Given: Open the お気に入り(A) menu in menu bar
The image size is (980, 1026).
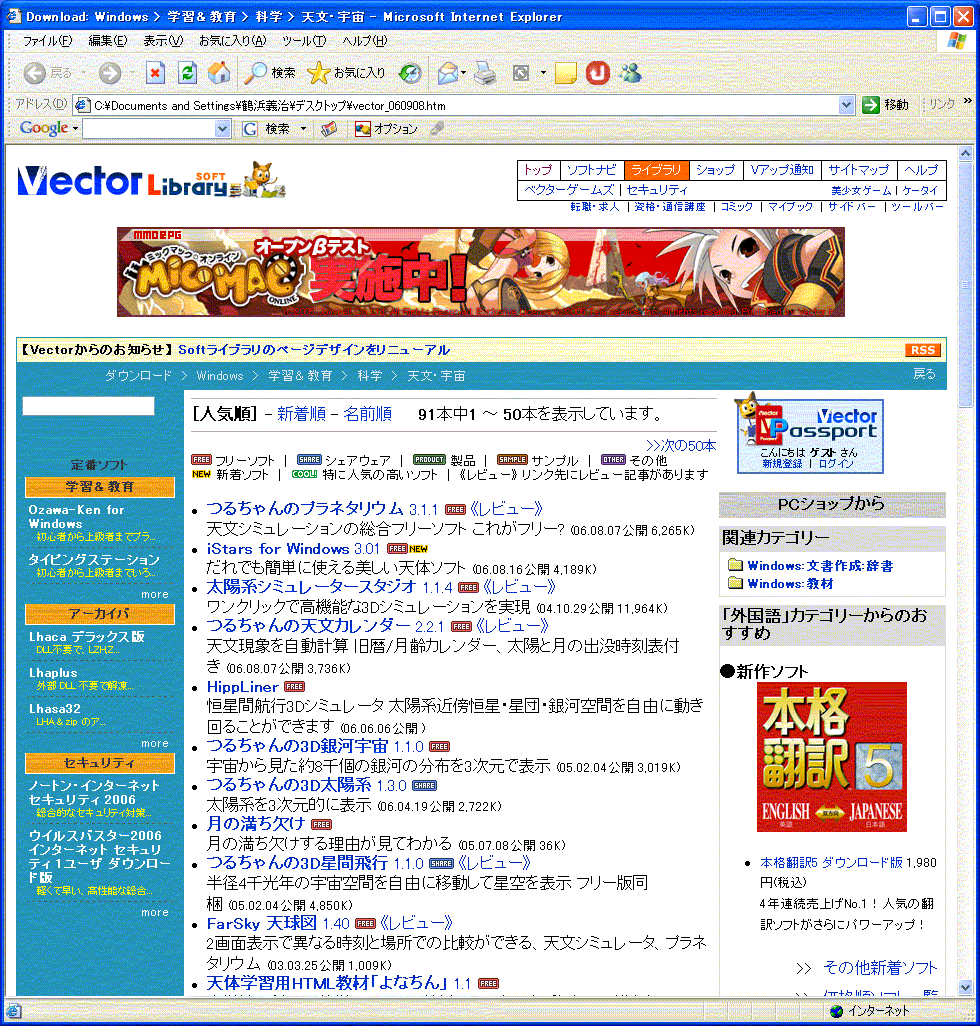Looking at the screenshot, I should point(232,41).
